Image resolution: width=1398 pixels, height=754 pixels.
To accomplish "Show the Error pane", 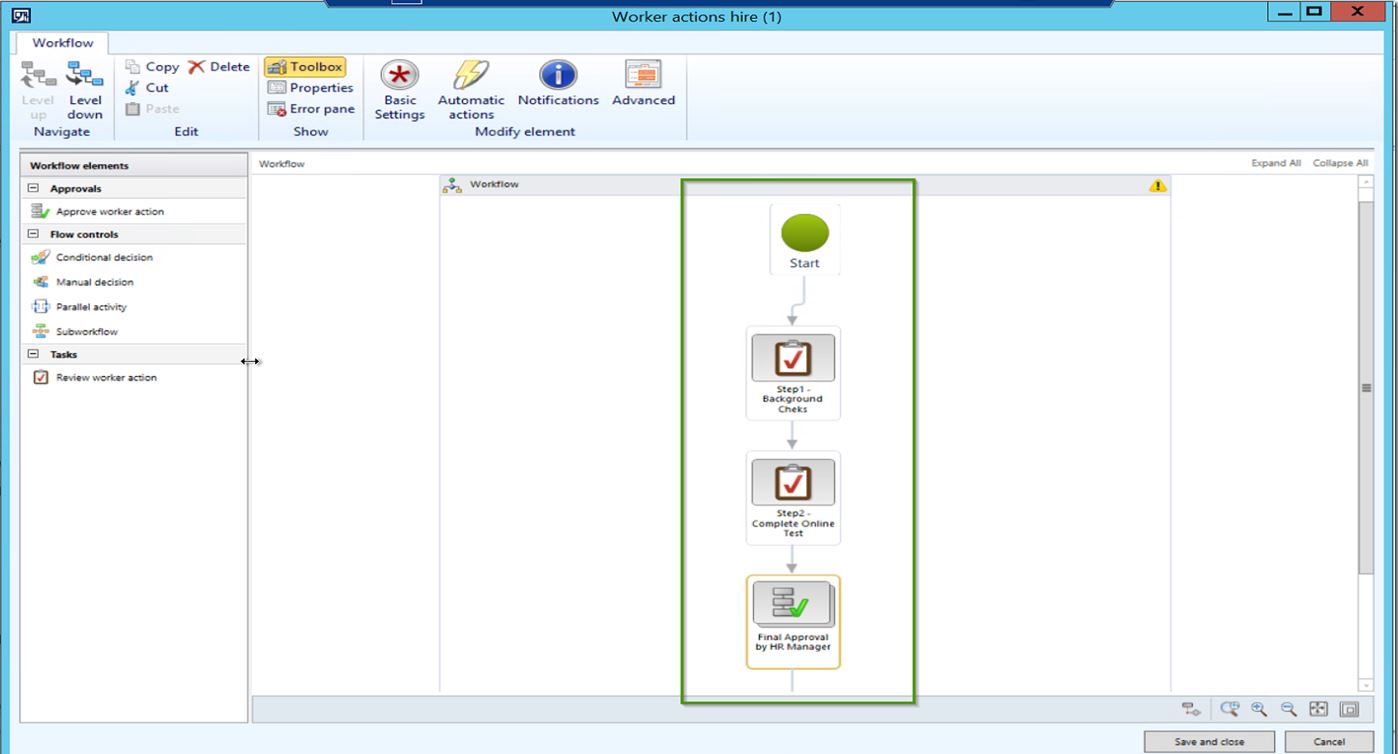I will [311, 108].
